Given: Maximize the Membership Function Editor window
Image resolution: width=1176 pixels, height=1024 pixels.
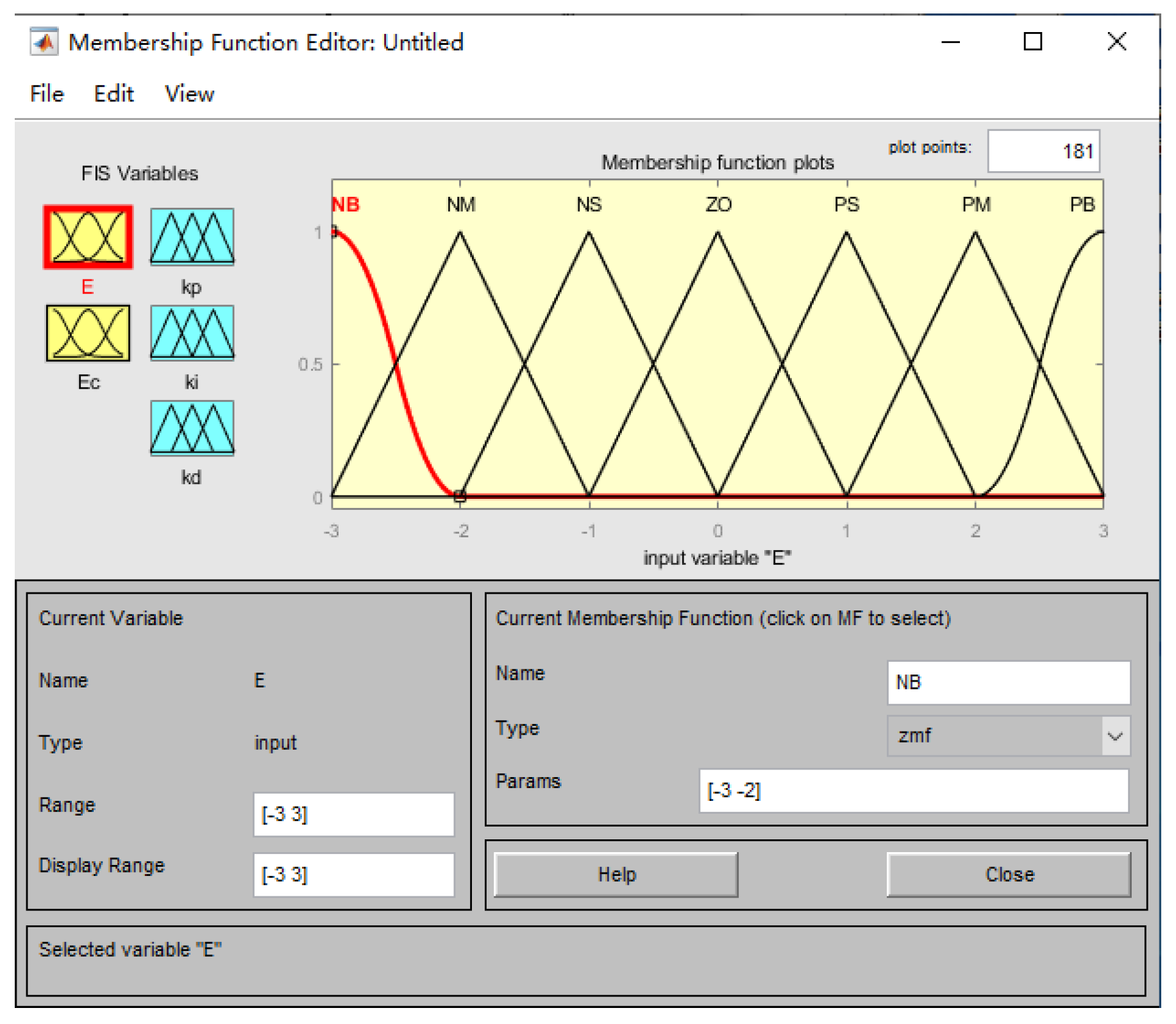Looking at the screenshot, I should click(x=1032, y=42).
